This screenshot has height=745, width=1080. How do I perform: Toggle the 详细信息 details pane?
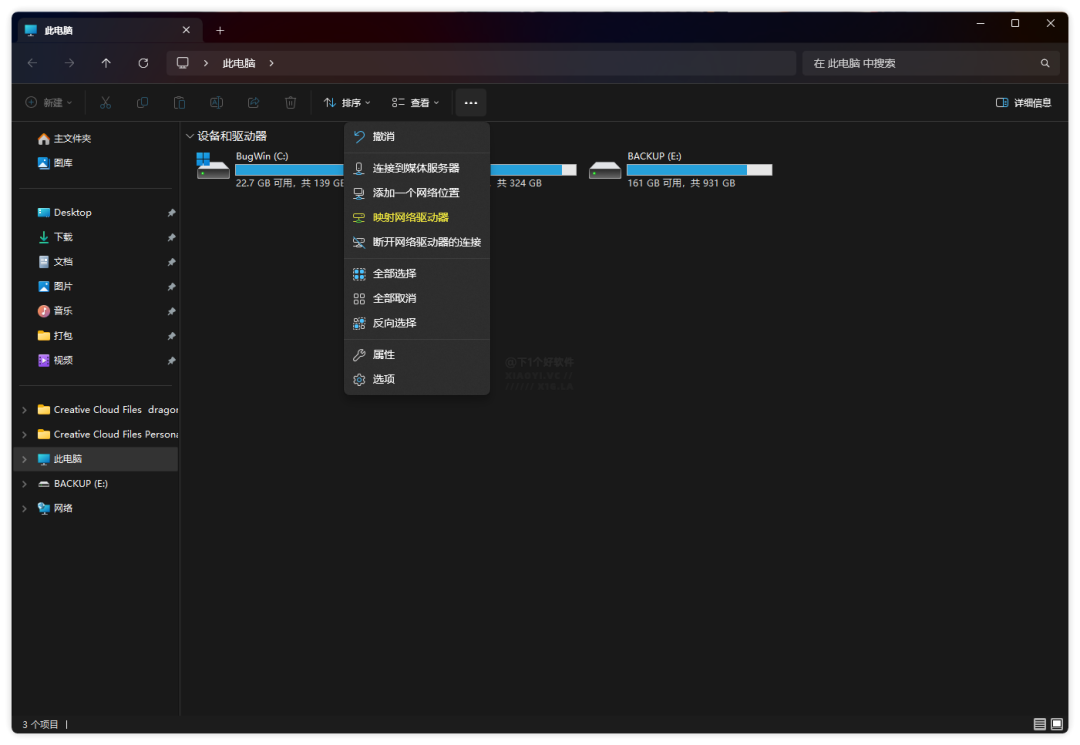coord(1024,103)
